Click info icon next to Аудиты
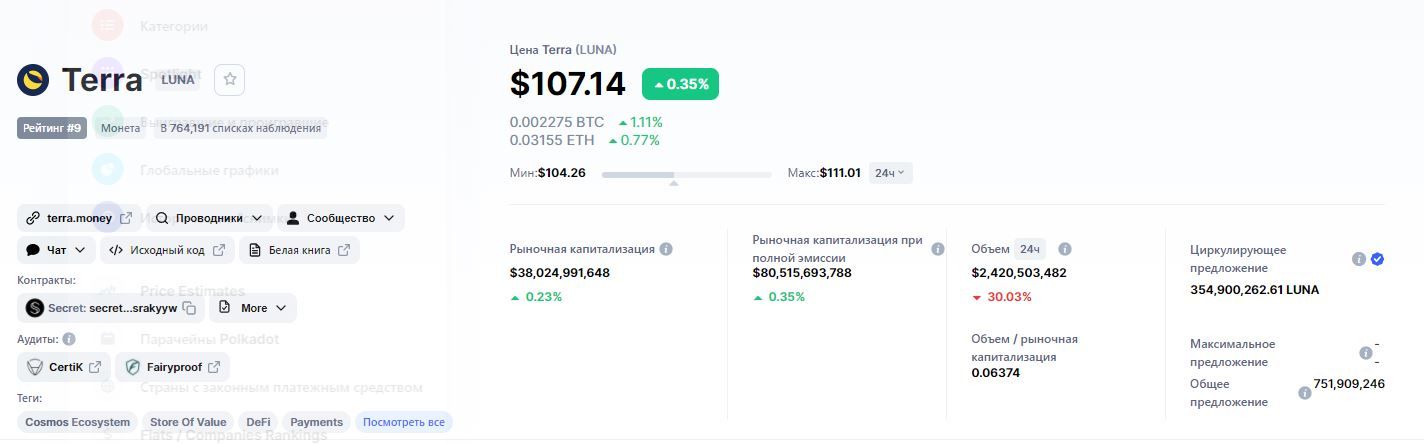Screen dimensions: 1424x444 point(69,340)
